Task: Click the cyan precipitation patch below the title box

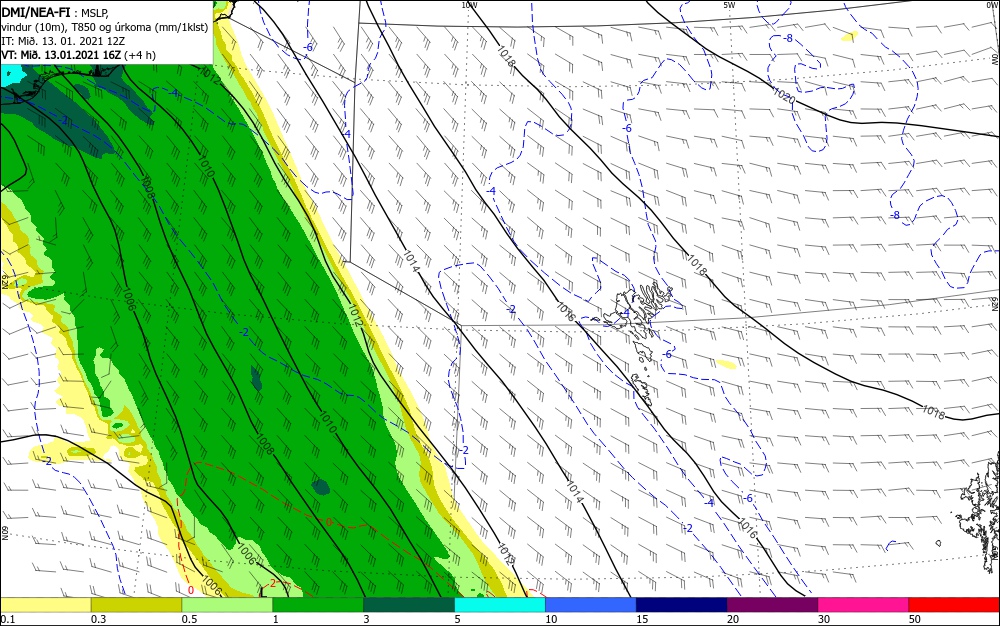Action: 11,76
